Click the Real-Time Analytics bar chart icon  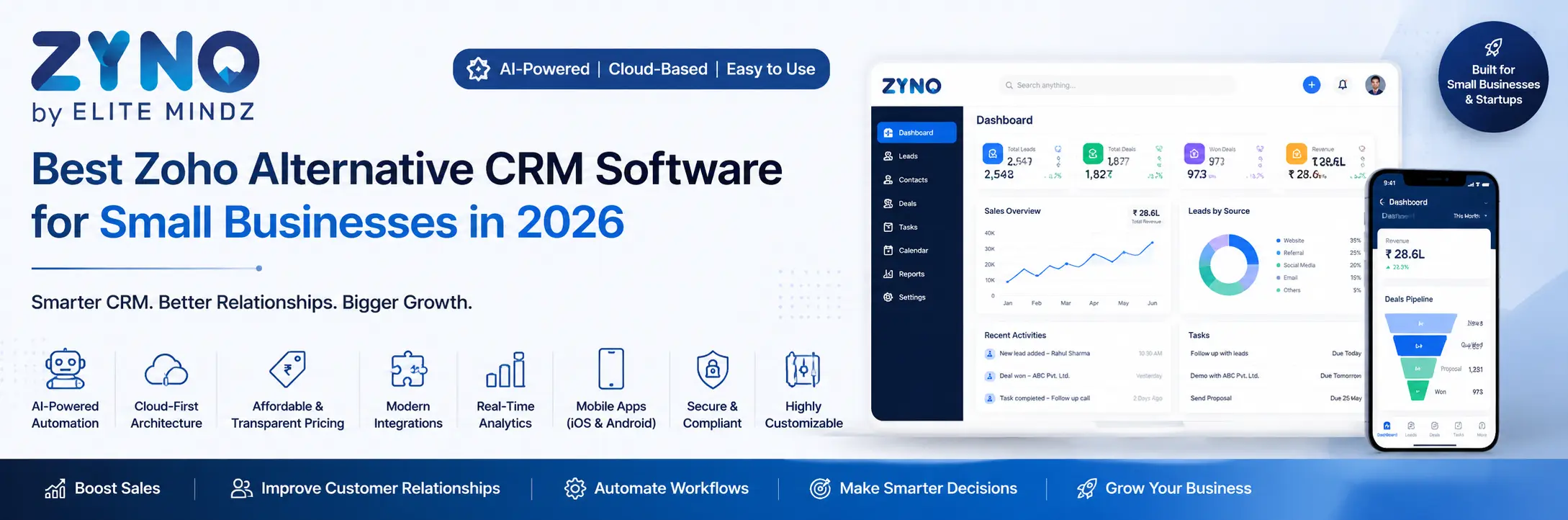tap(505, 369)
